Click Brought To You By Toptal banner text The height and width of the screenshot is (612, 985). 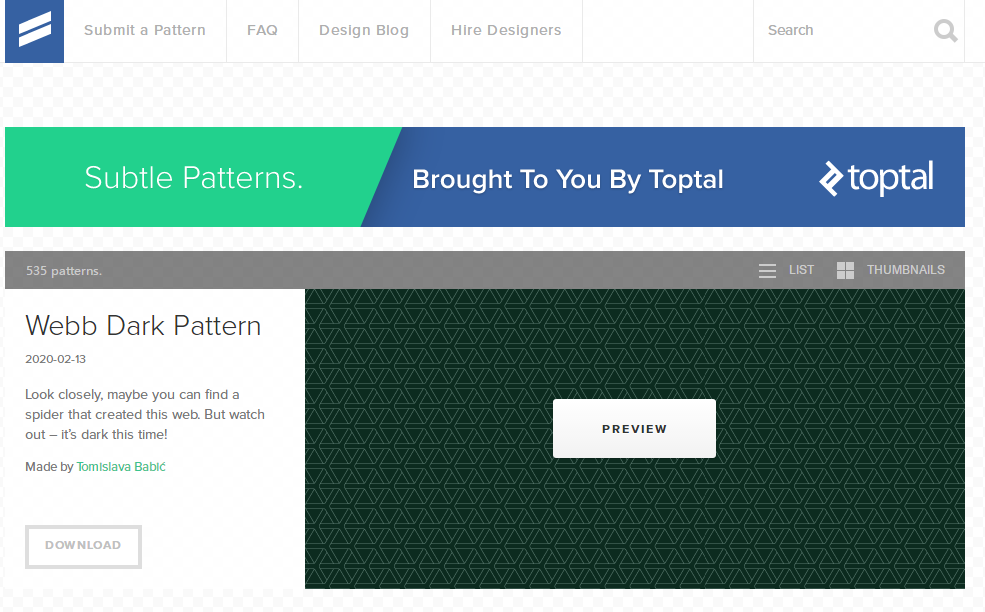[568, 180]
